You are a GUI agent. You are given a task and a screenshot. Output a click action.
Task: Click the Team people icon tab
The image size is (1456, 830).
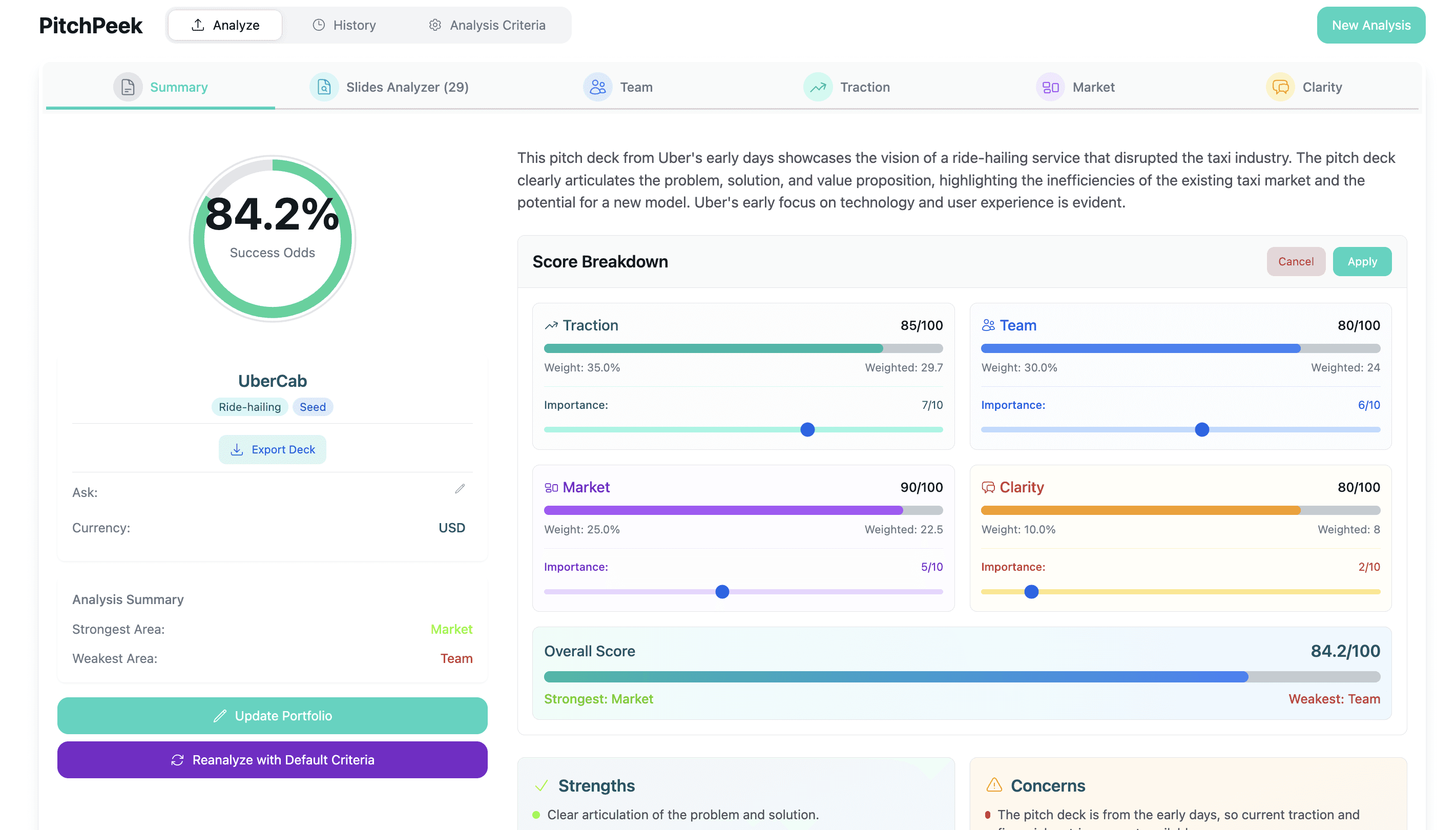pyautogui.click(x=597, y=87)
